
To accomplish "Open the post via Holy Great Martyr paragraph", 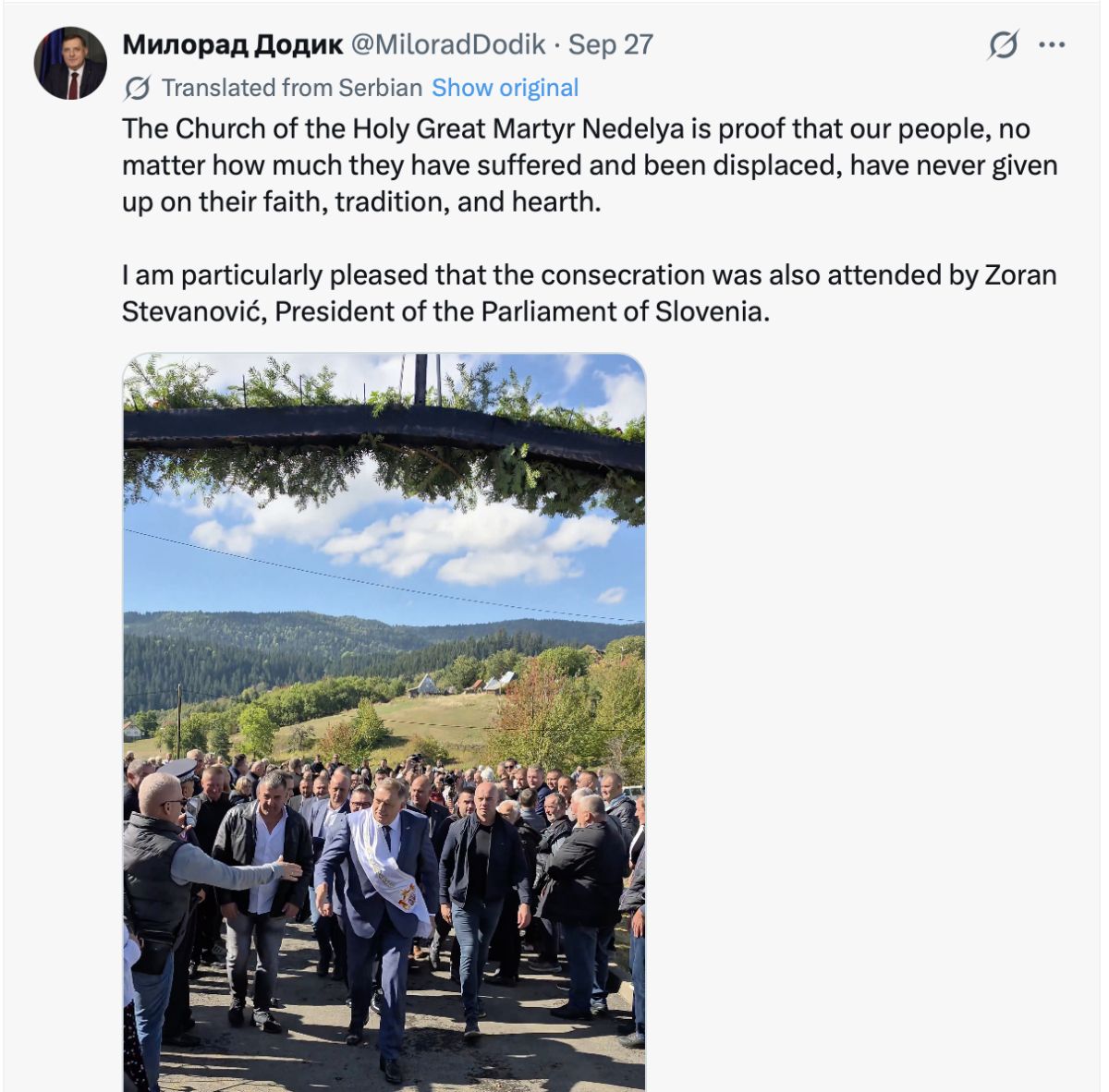I will (x=590, y=165).
